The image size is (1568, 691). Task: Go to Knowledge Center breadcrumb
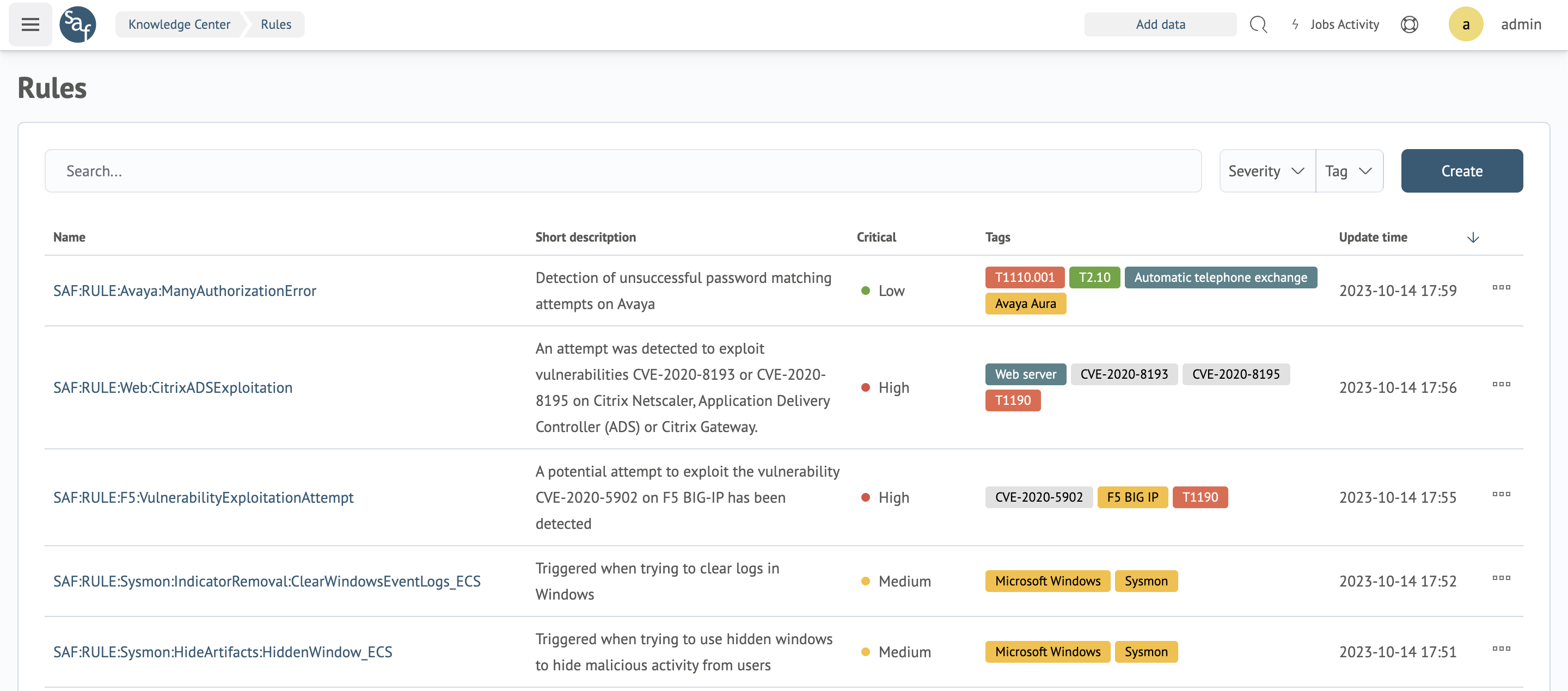coord(179,24)
